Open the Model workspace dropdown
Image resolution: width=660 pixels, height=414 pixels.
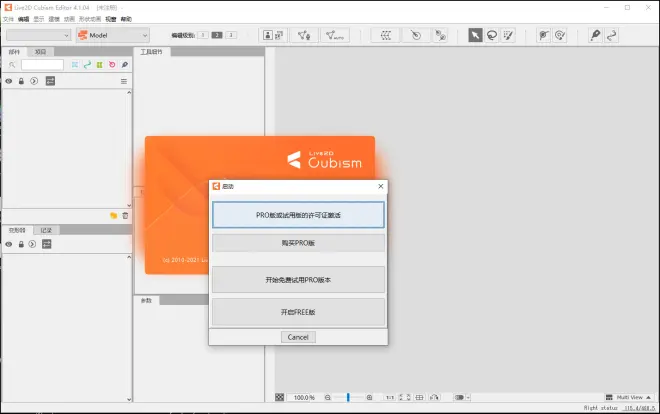pos(113,35)
